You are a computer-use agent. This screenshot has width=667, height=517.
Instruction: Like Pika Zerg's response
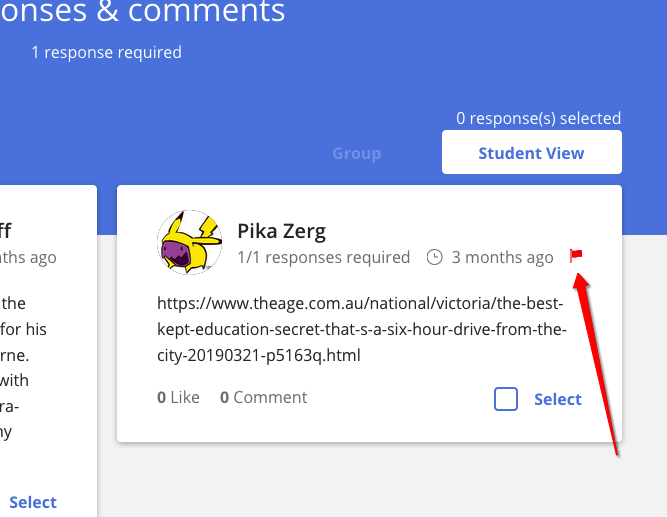click(x=178, y=397)
